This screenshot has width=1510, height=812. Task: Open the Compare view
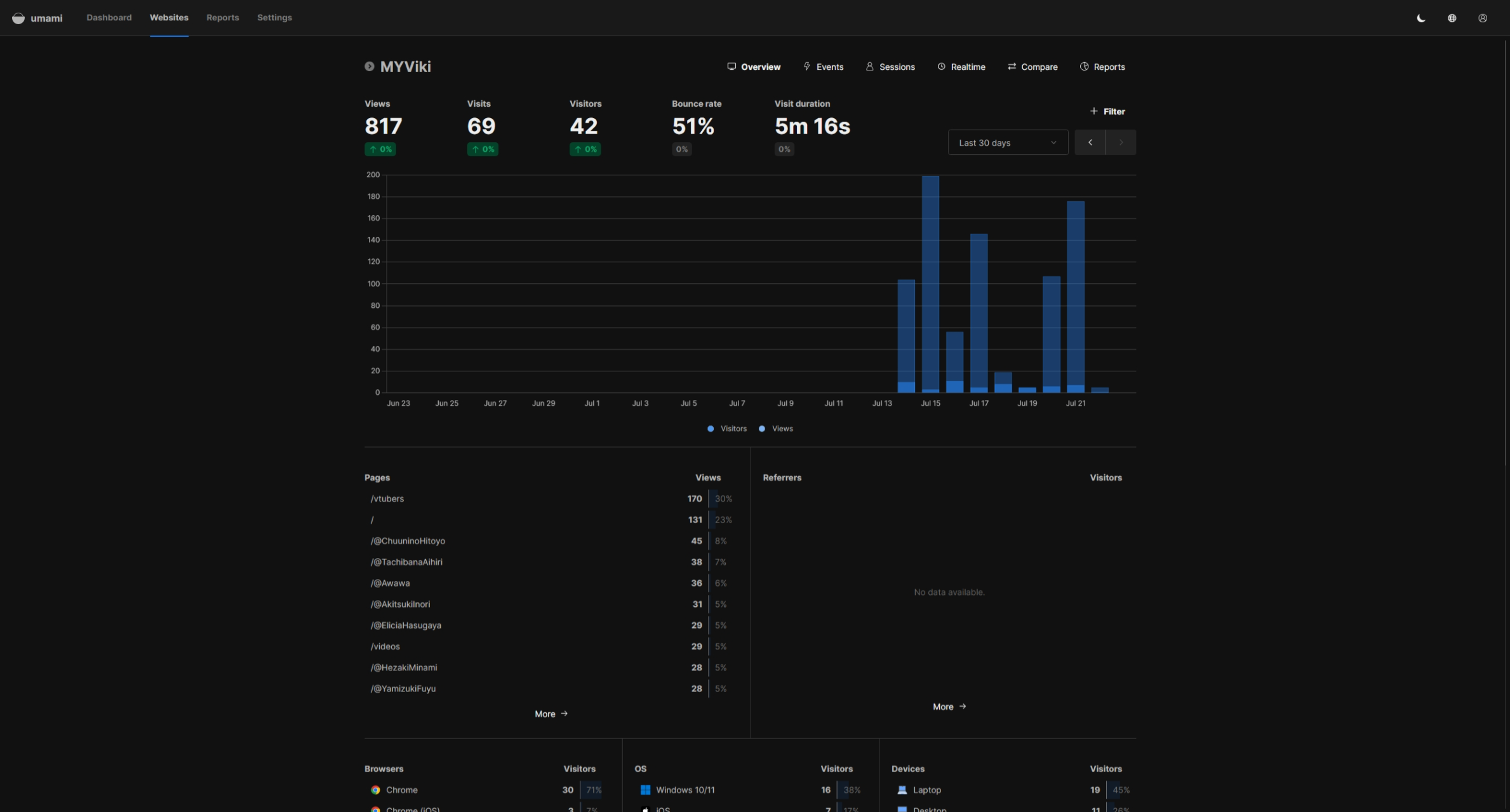tap(1032, 67)
